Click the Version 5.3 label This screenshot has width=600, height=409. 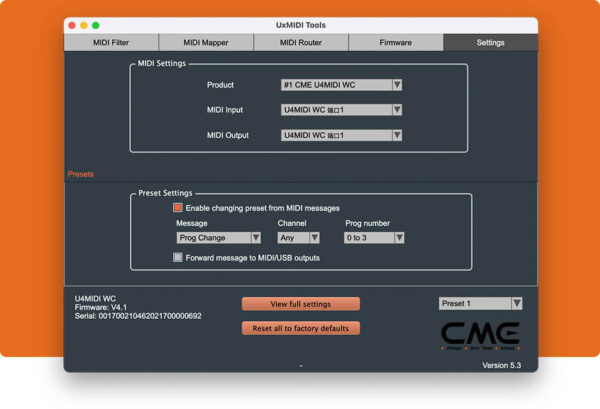501,365
